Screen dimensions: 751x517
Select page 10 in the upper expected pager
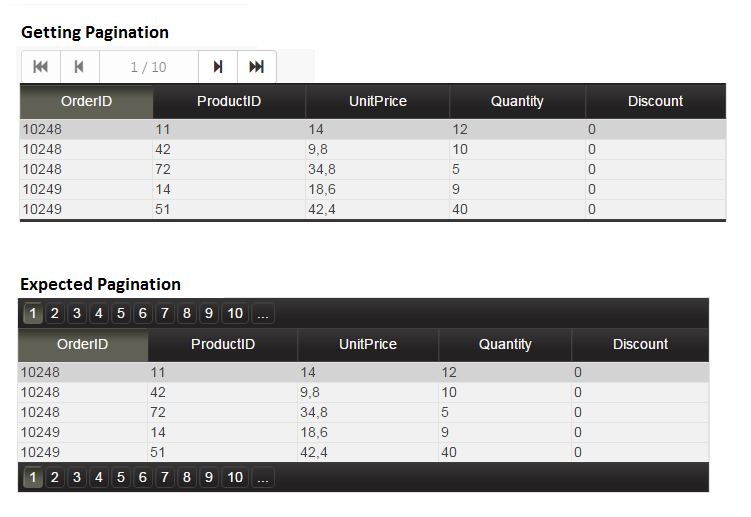(x=235, y=313)
